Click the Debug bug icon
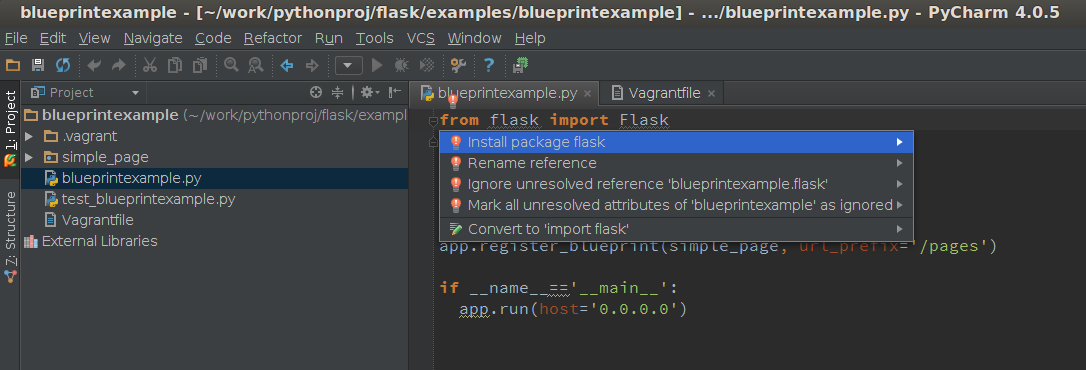The image size is (1086, 370). 401,65
